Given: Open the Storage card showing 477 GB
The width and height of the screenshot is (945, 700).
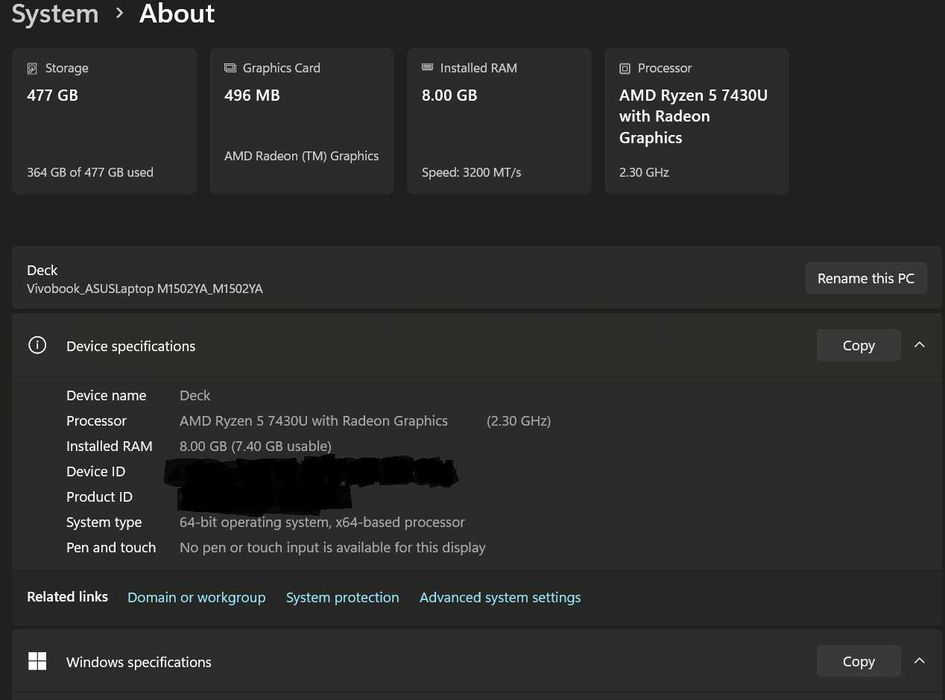Looking at the screenshot, I should [104, 121].
